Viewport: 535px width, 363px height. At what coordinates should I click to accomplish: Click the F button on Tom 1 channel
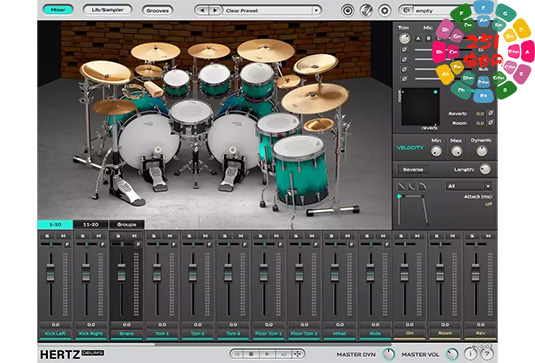pos(174,244)
